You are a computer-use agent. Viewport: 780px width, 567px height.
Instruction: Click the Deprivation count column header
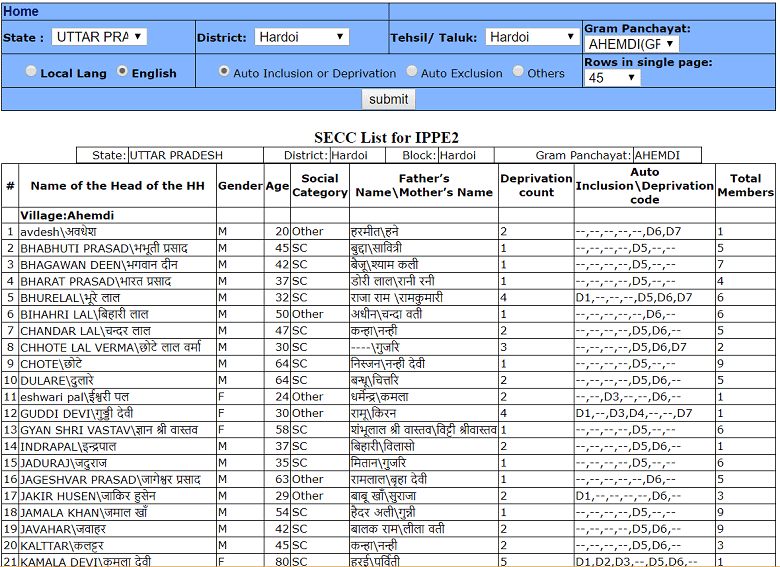point(536,186)
